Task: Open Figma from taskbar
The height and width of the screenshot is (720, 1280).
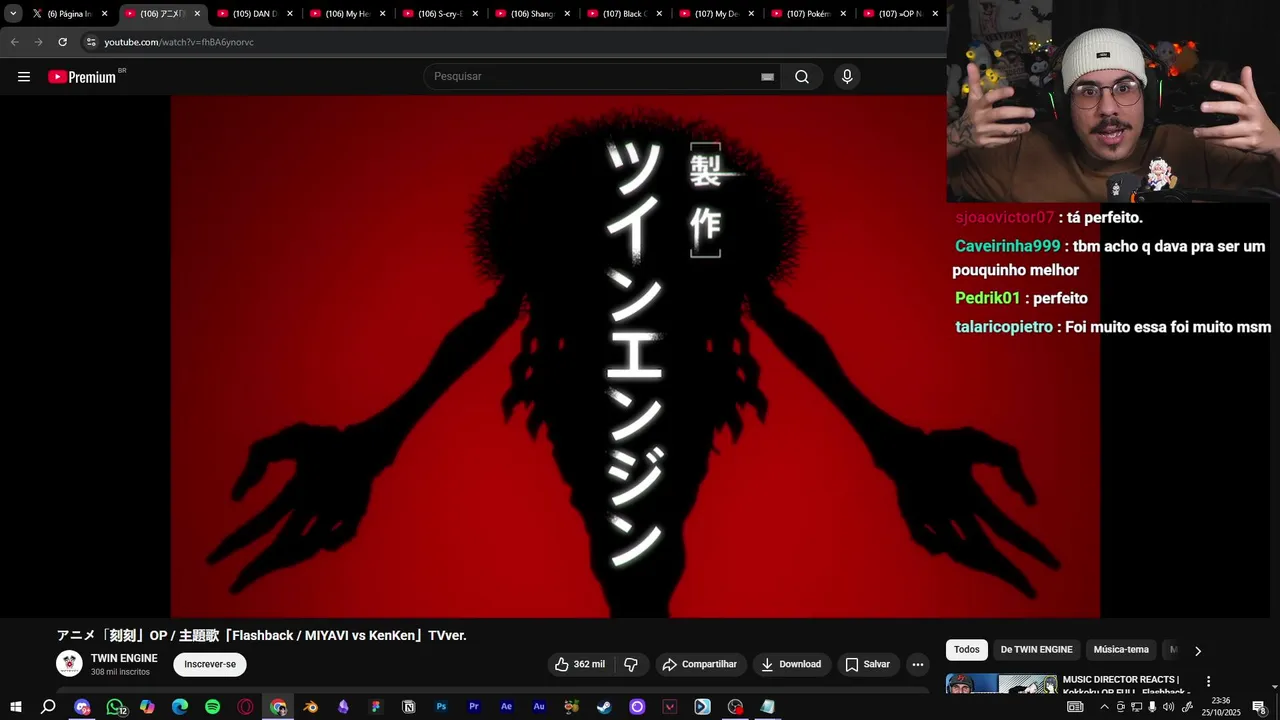Action: click(x=376, y=707)
